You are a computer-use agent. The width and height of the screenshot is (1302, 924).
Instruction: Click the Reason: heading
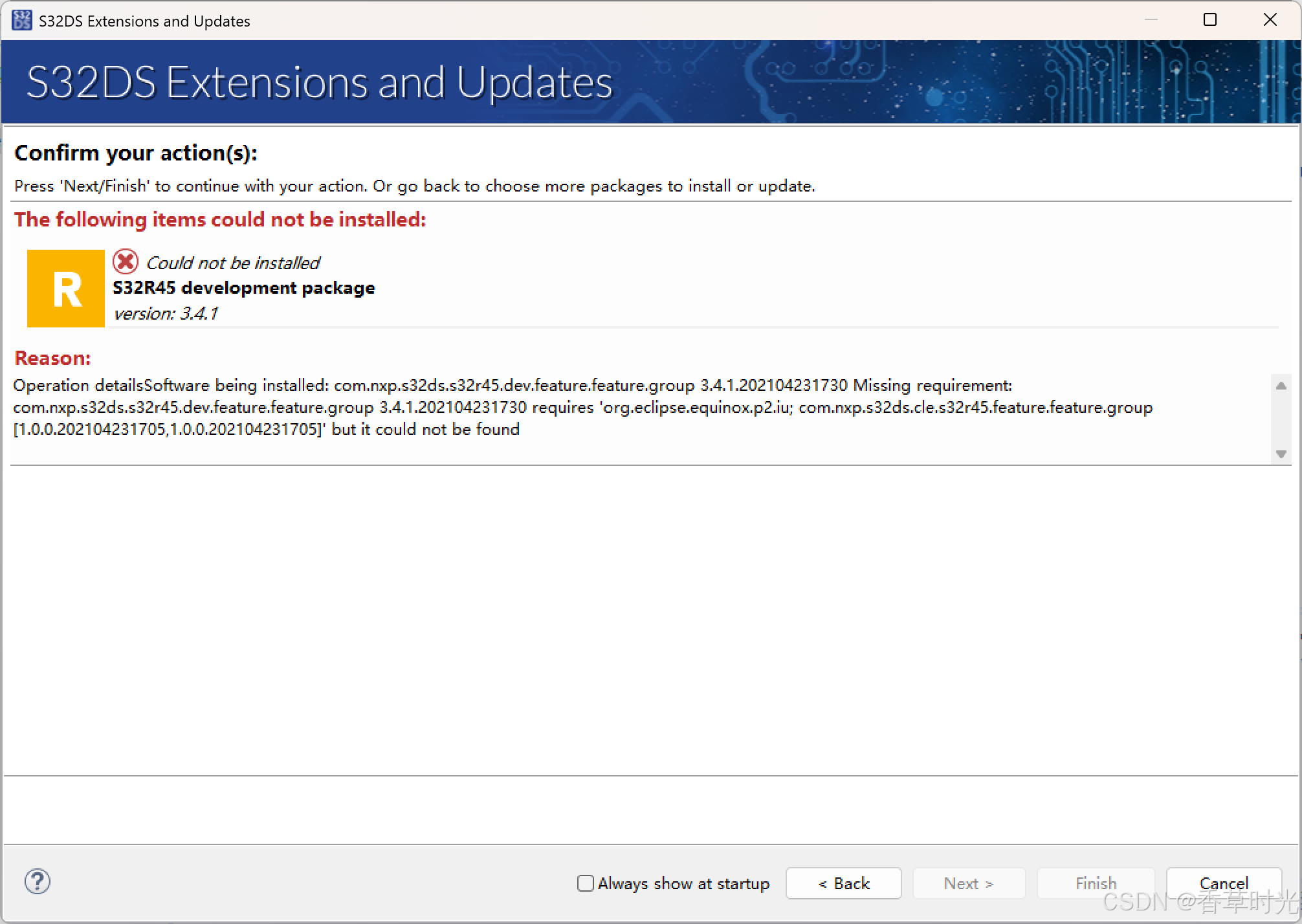[52, 358]
